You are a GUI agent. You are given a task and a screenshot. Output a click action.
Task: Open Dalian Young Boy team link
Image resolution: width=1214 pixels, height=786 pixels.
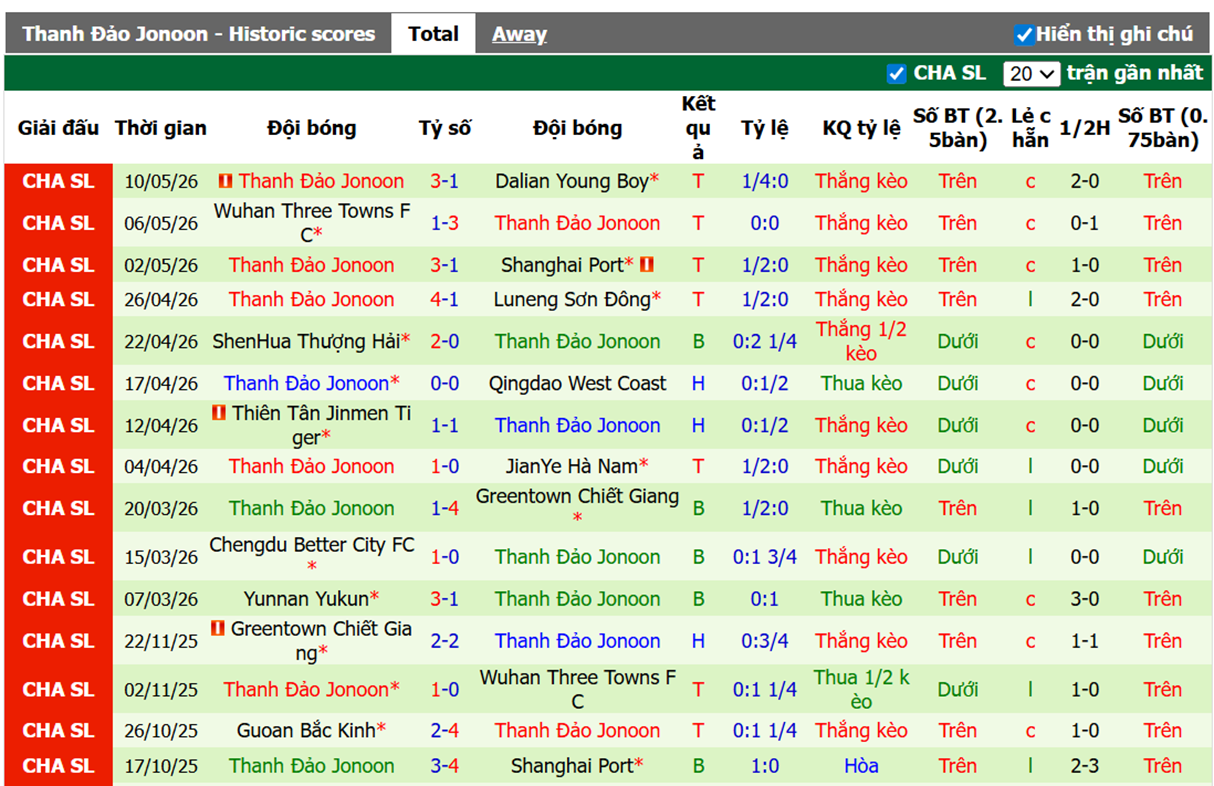(572, 181)
